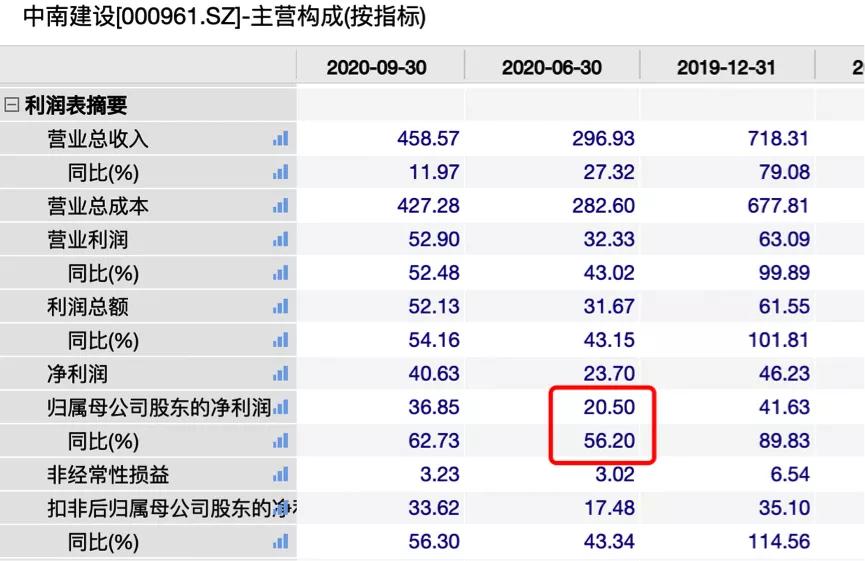
Task: Click the value 458.57
Action: click(x=428, y=138)
